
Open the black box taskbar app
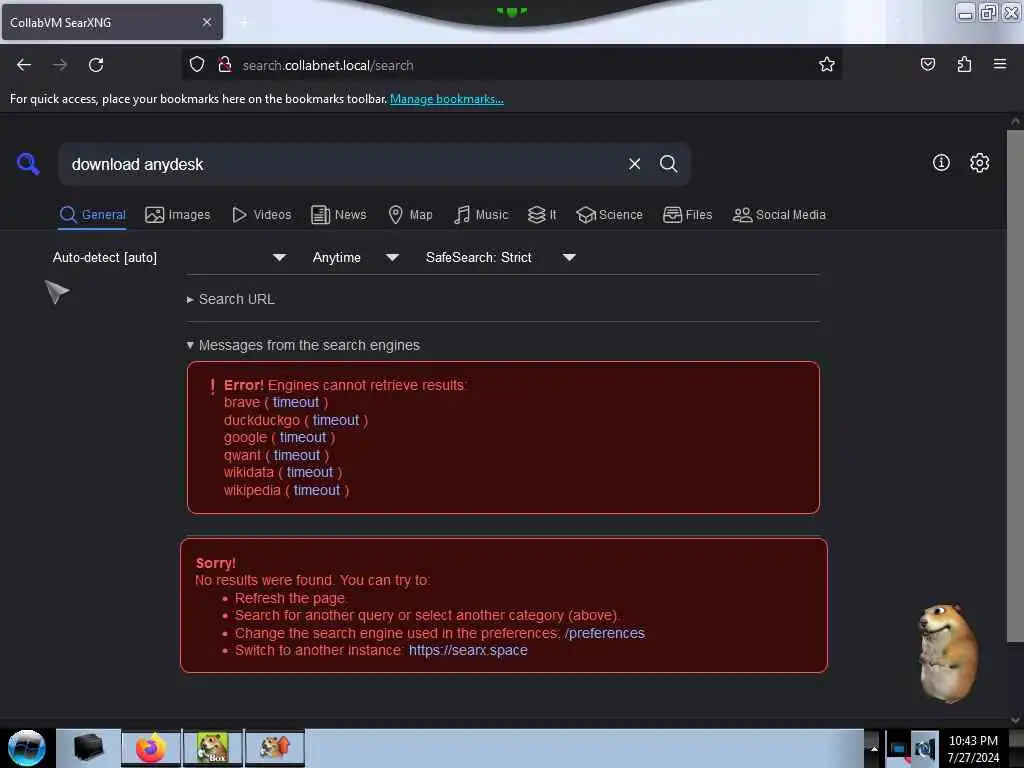click(x=88, y=748)
